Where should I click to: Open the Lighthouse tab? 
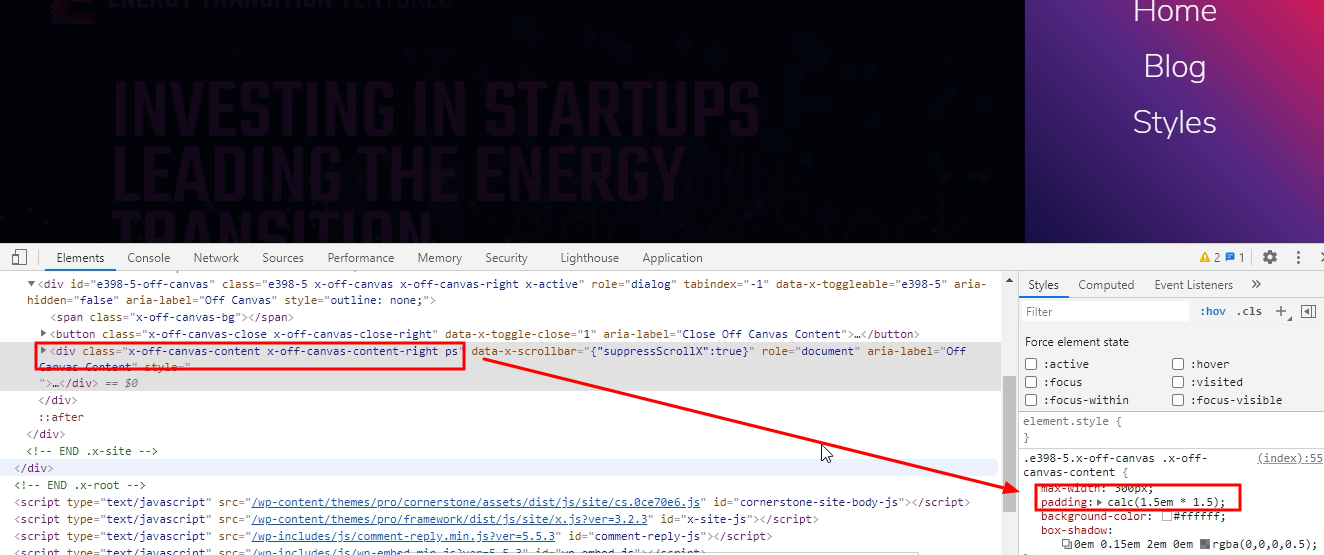pyautogui.click(x=589, y=258)
